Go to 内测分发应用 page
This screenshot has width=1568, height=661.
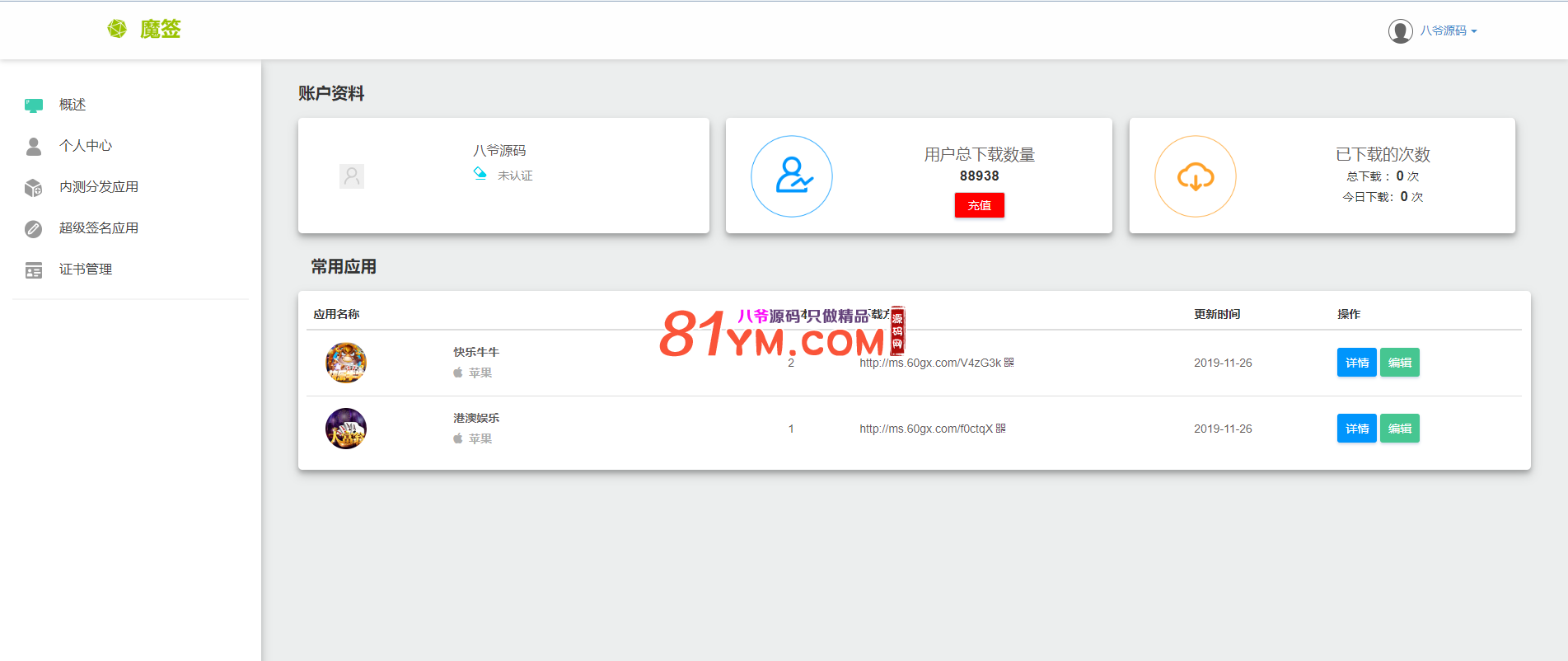[98, 187]
